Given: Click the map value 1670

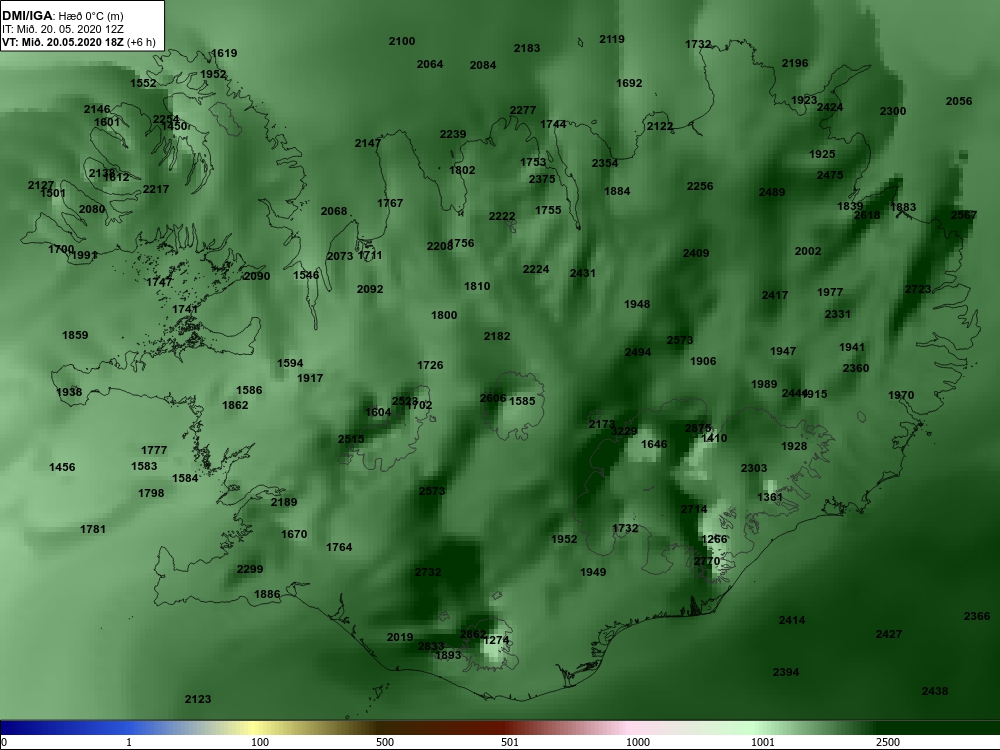Looking at the screenshot, I should click(x=294, y=534).
